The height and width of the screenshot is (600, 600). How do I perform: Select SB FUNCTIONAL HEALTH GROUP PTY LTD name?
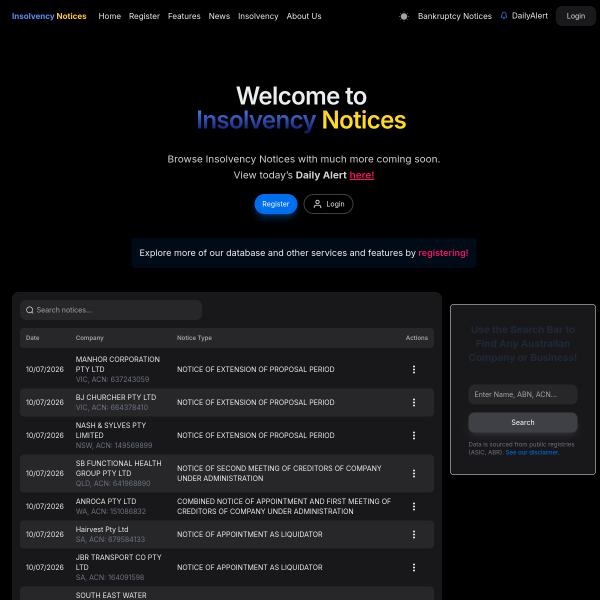pos(118,468)
